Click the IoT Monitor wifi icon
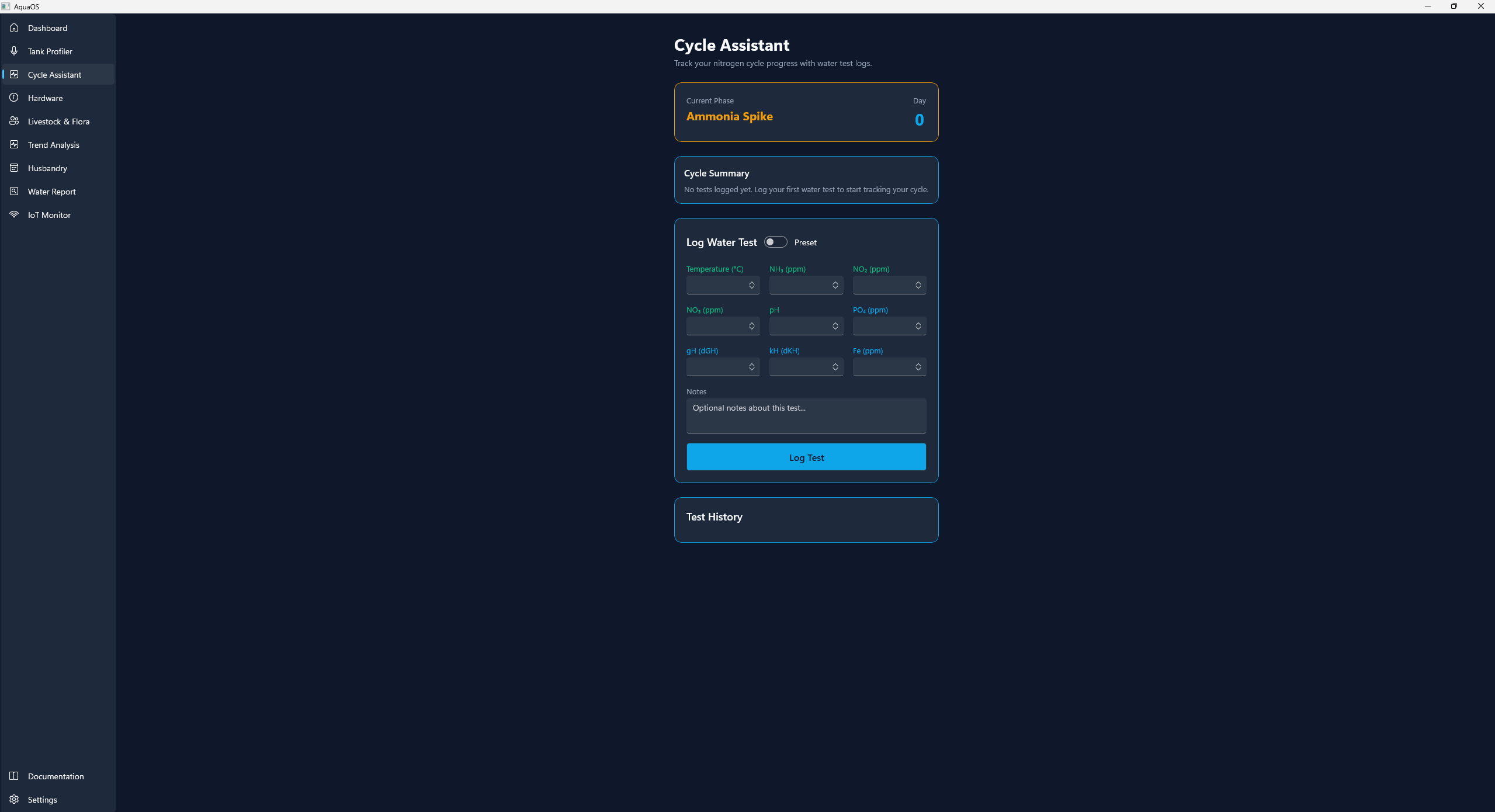1495x812 pixels. (x=14, y=214)
